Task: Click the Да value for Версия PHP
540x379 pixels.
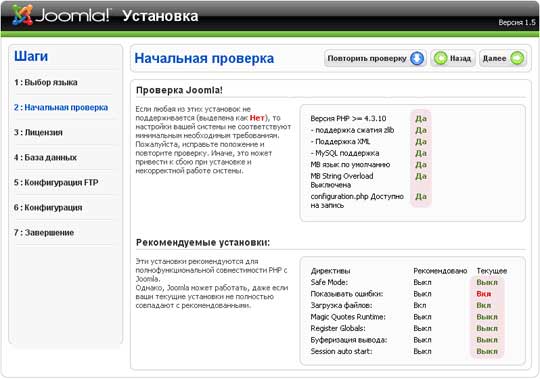Action: point(421,119)
